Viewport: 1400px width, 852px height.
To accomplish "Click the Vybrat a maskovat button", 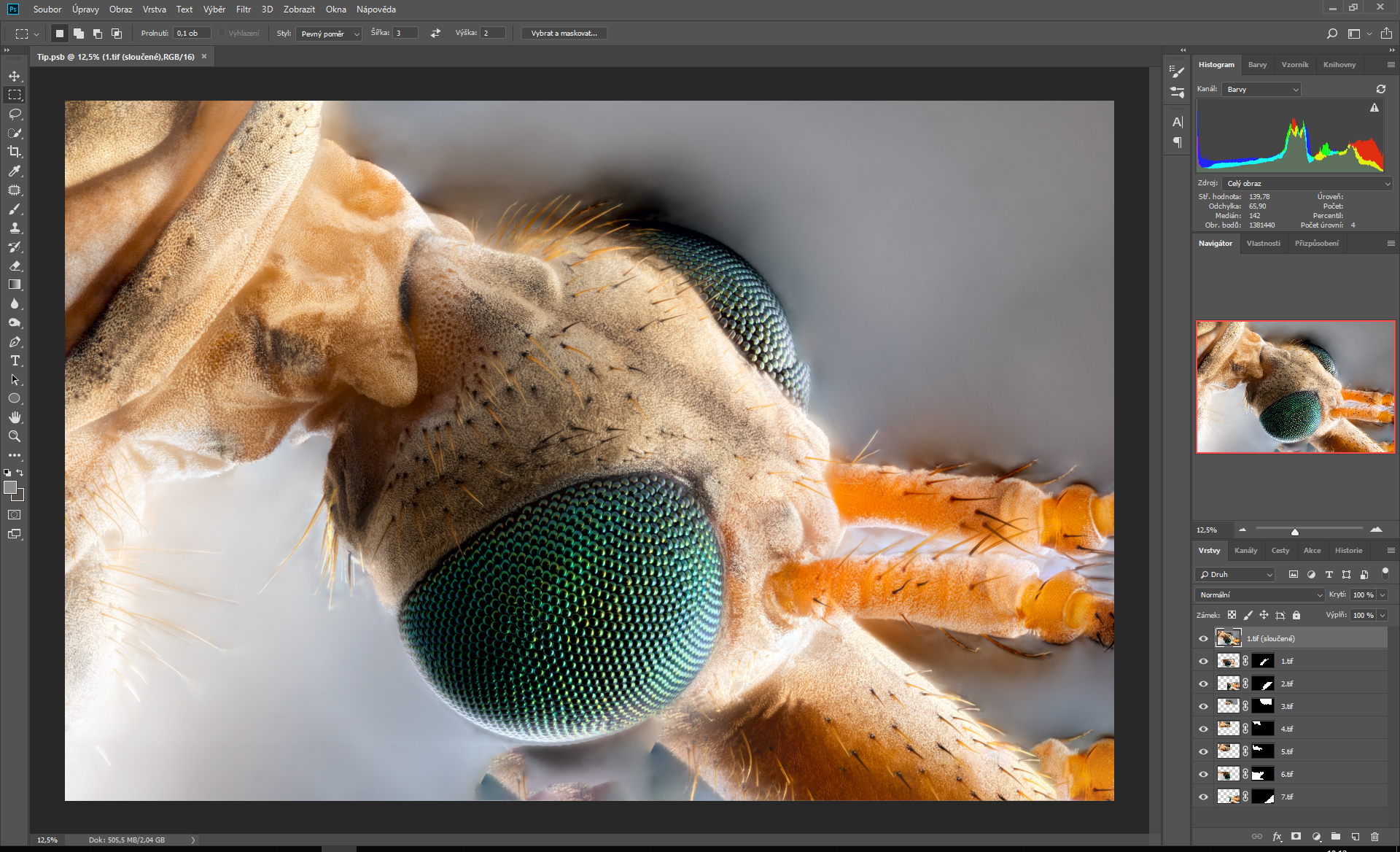I will (564, 34).
